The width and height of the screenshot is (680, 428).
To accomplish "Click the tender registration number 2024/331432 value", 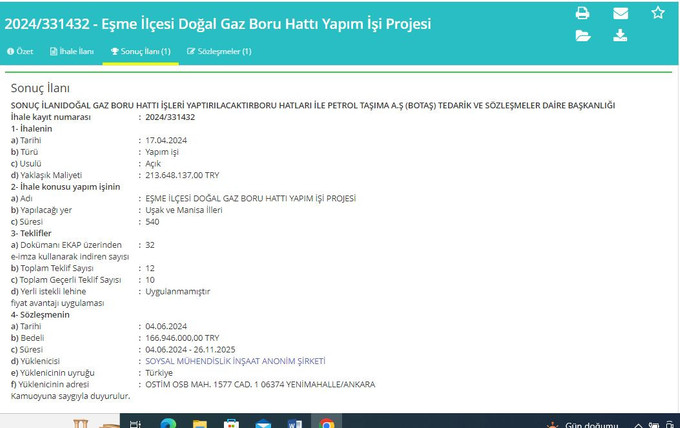I will [170, 117].
